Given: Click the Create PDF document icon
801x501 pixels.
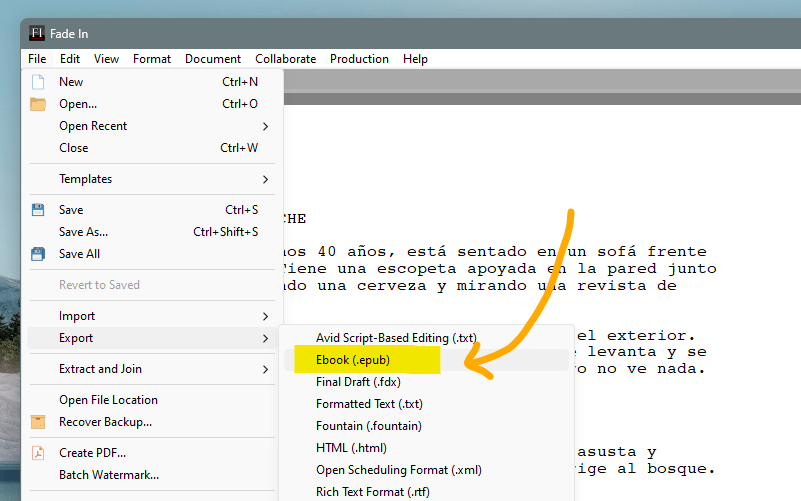Looking at the screenshot, I should click(x=38, y=453).
